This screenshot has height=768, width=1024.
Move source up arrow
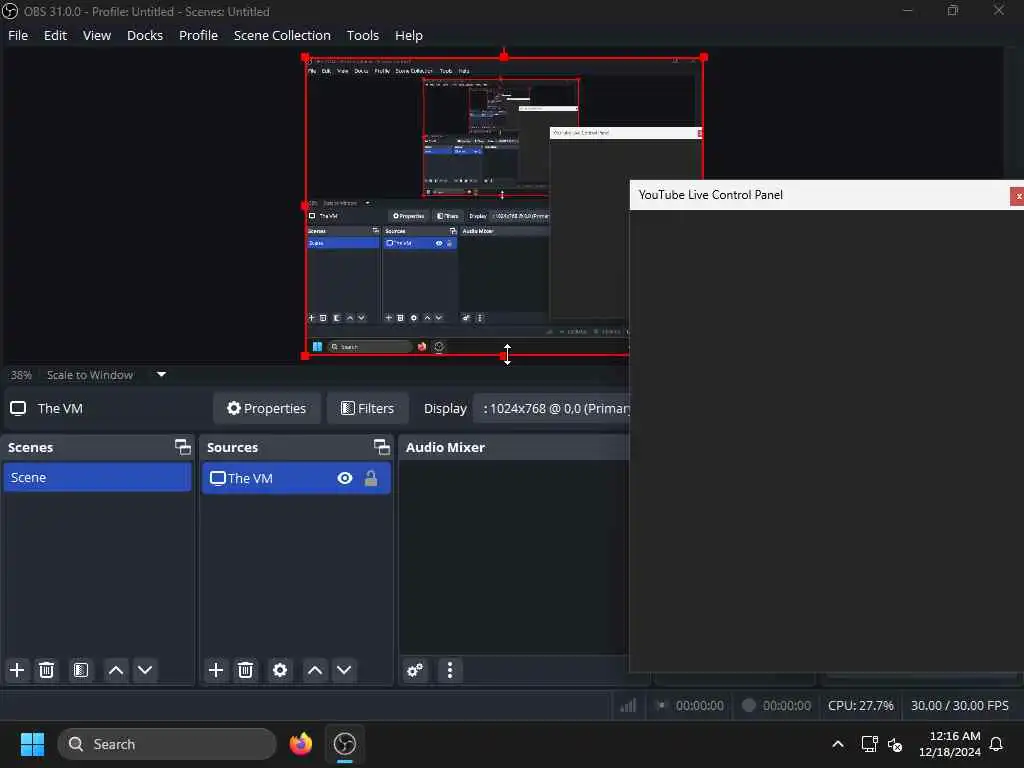coord(315,670)
